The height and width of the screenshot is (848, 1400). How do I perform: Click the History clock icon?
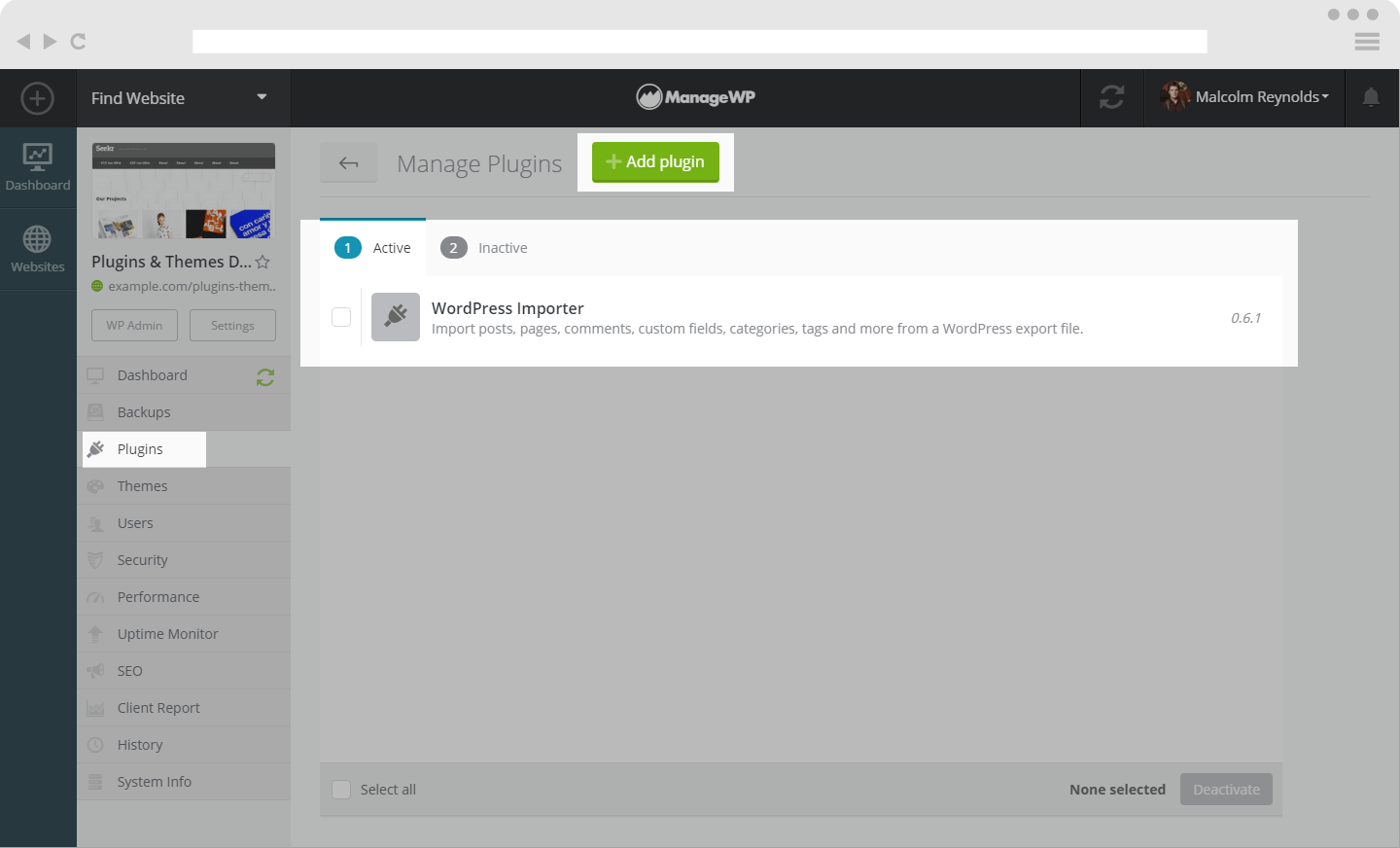coord(95,745)
